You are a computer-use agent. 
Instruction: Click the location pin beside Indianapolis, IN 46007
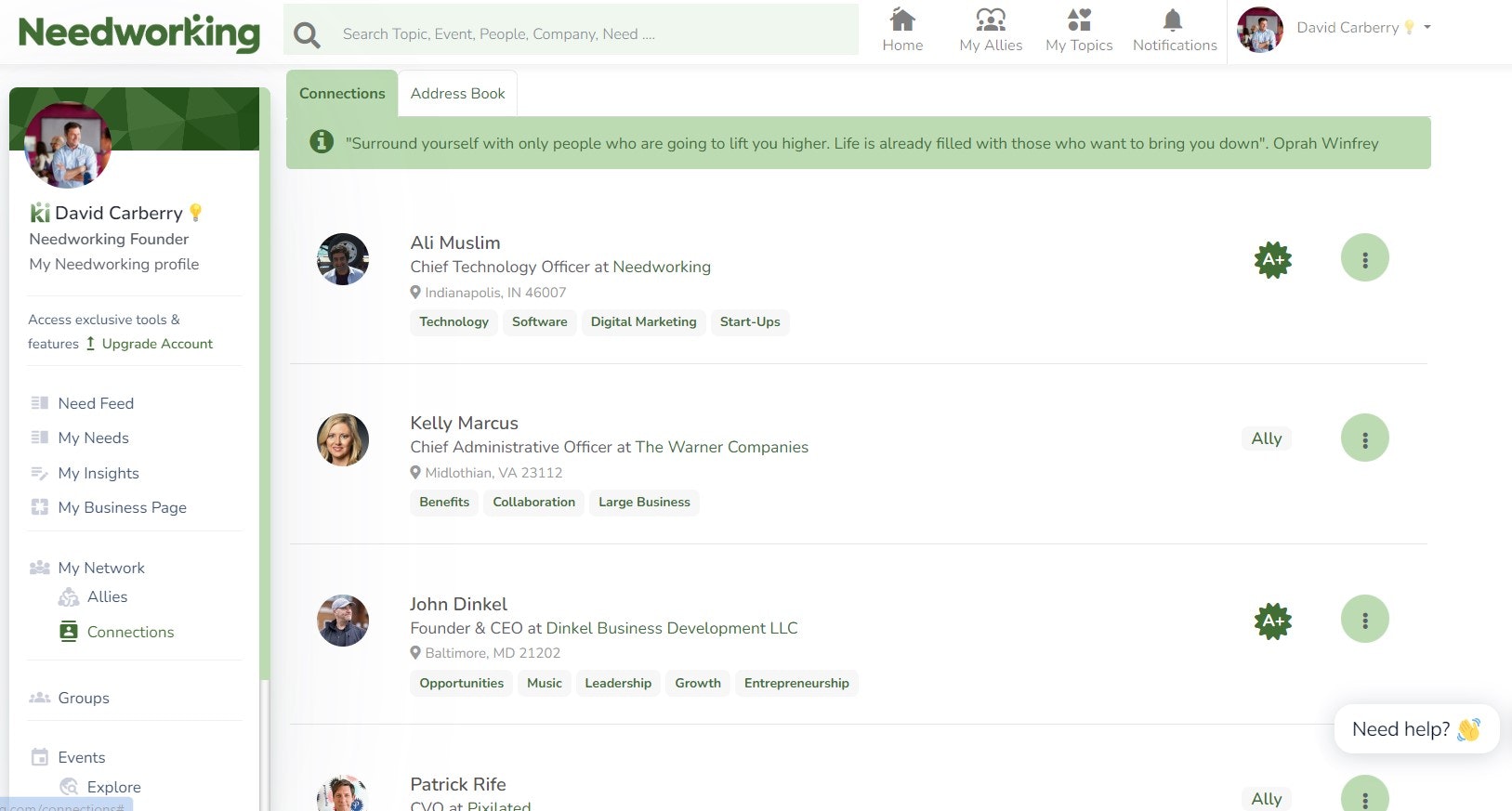tap(415, 292)
